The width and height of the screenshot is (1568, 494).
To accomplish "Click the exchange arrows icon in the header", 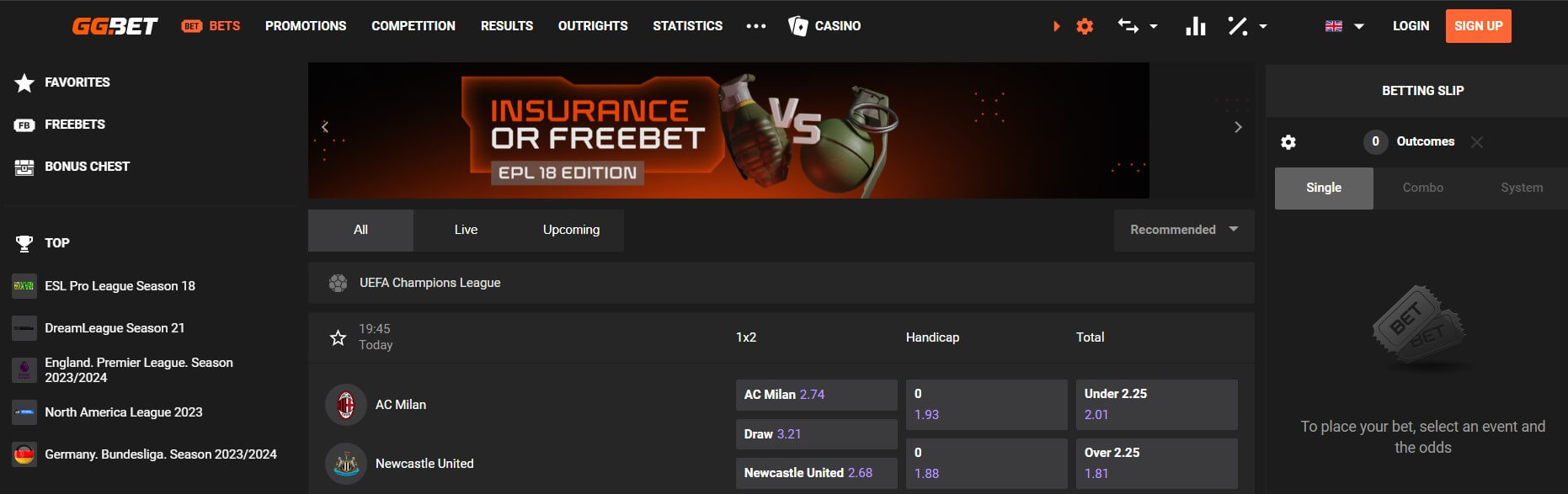I will click(1129, 26).
